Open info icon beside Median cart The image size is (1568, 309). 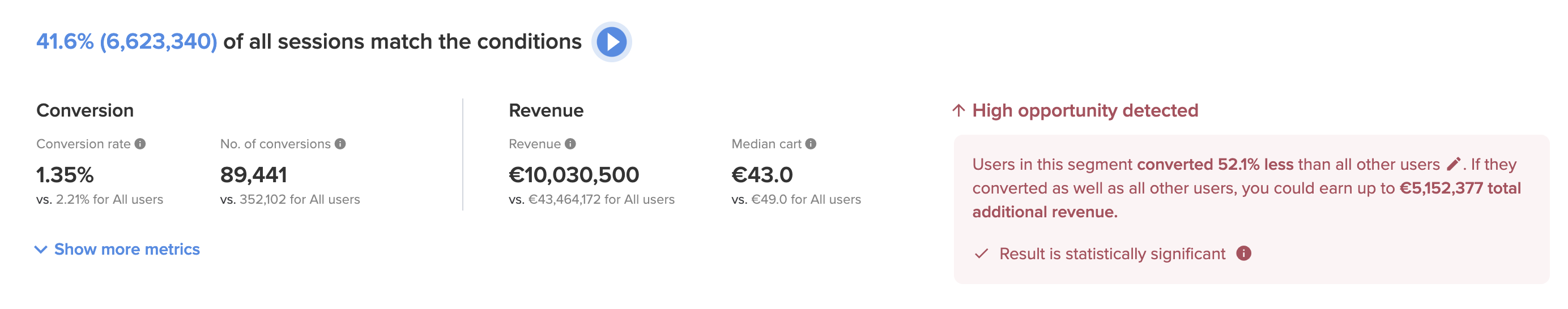pyautogui.click(x=811, y=144)
